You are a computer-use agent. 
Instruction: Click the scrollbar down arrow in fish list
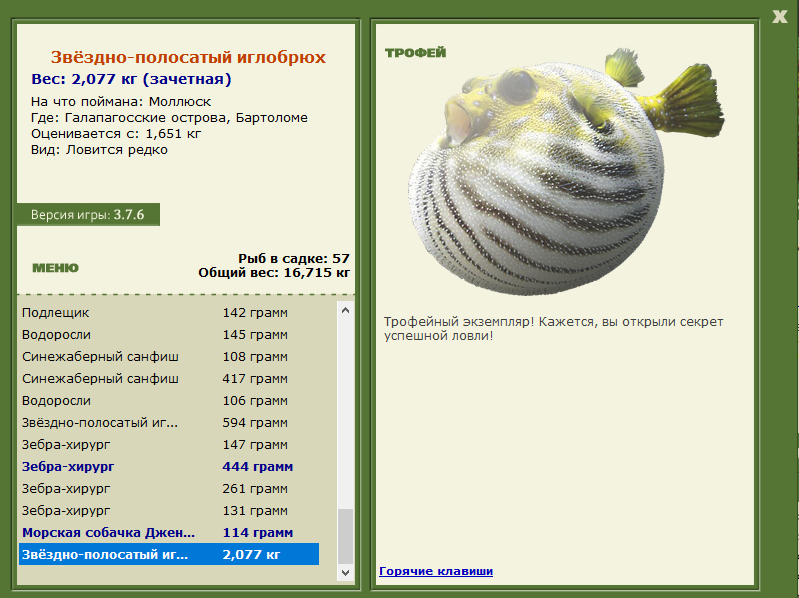coord(345,573)
